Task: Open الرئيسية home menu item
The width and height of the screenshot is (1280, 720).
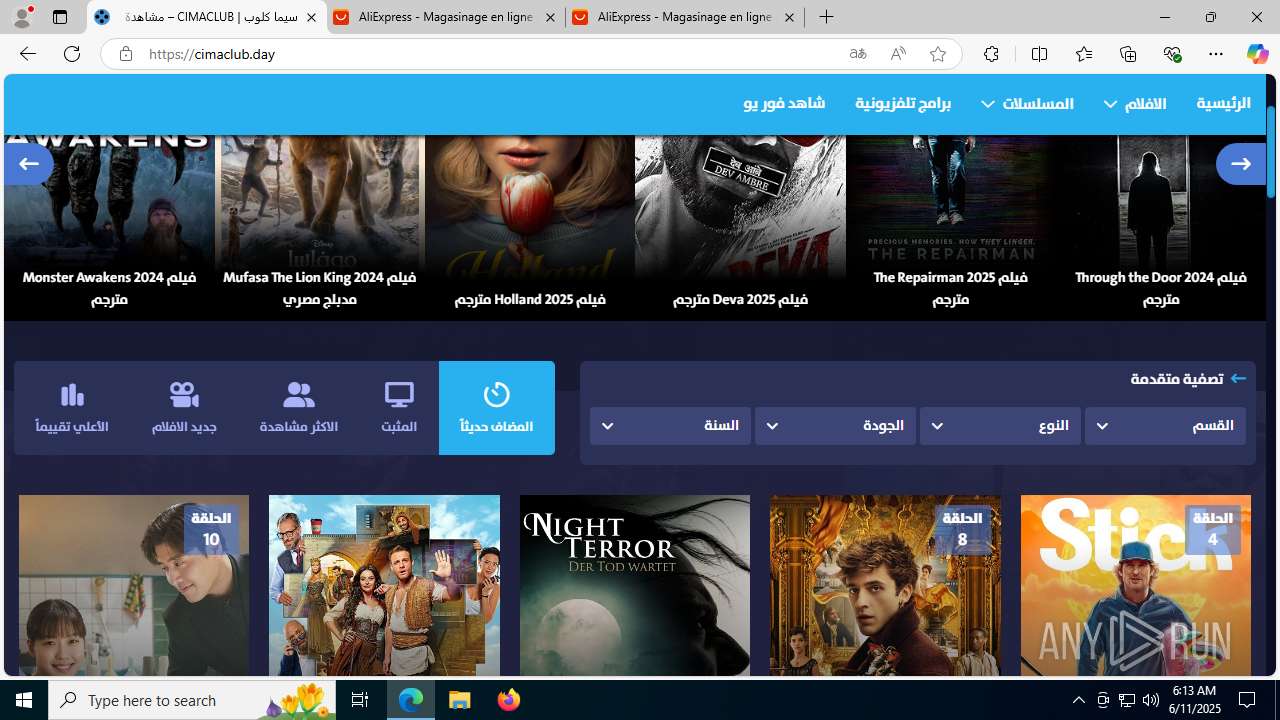Action: click(x=1223, y=103)
